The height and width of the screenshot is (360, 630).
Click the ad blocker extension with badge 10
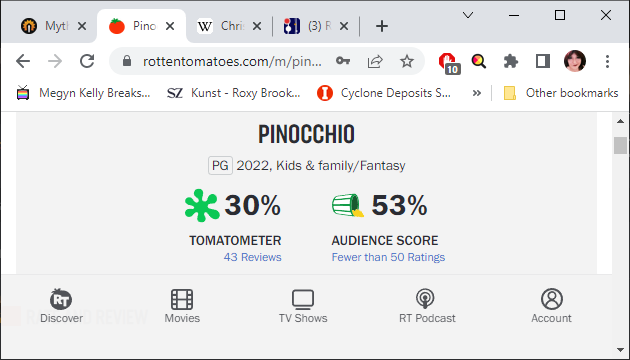click(x=449, y=63)
